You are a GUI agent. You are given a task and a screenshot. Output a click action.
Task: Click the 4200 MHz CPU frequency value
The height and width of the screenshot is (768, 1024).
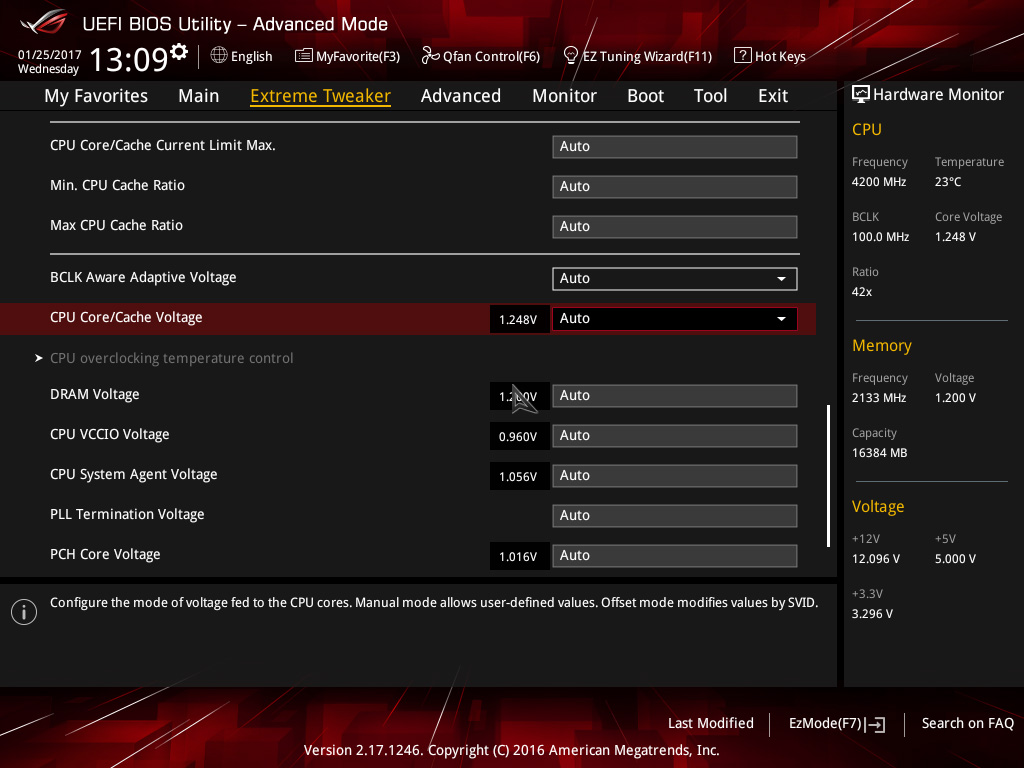coord(879,182)
